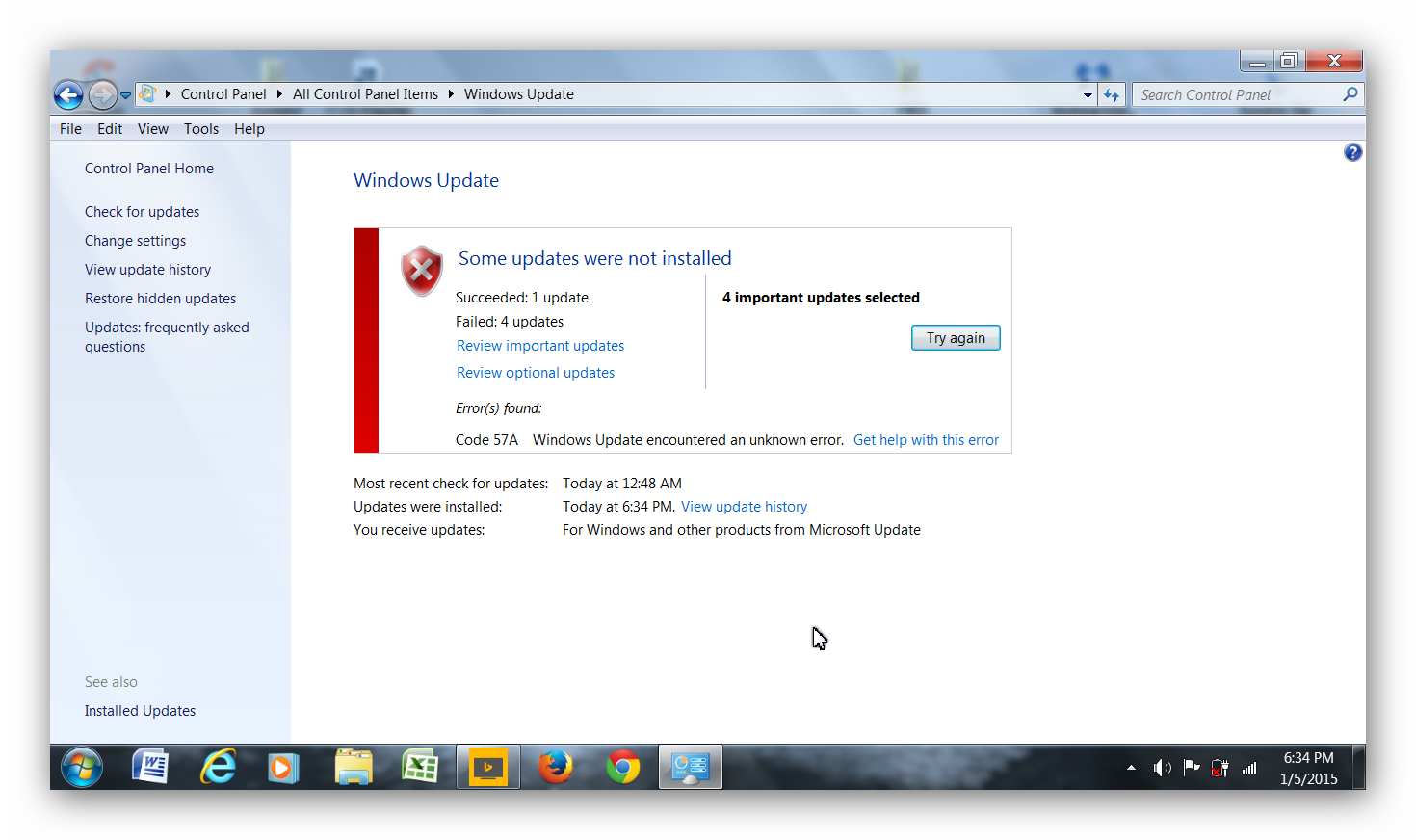Click the 'Some updates were not installed' heading
Screen dimensions: 1416x840
click(x=595, y=258)
